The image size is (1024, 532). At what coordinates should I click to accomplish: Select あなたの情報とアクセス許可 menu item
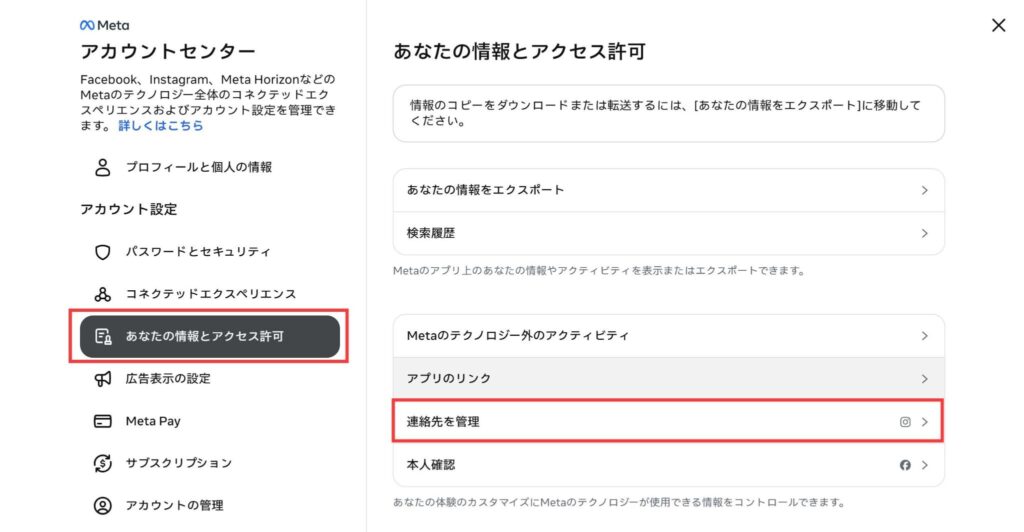pos(210,336)
